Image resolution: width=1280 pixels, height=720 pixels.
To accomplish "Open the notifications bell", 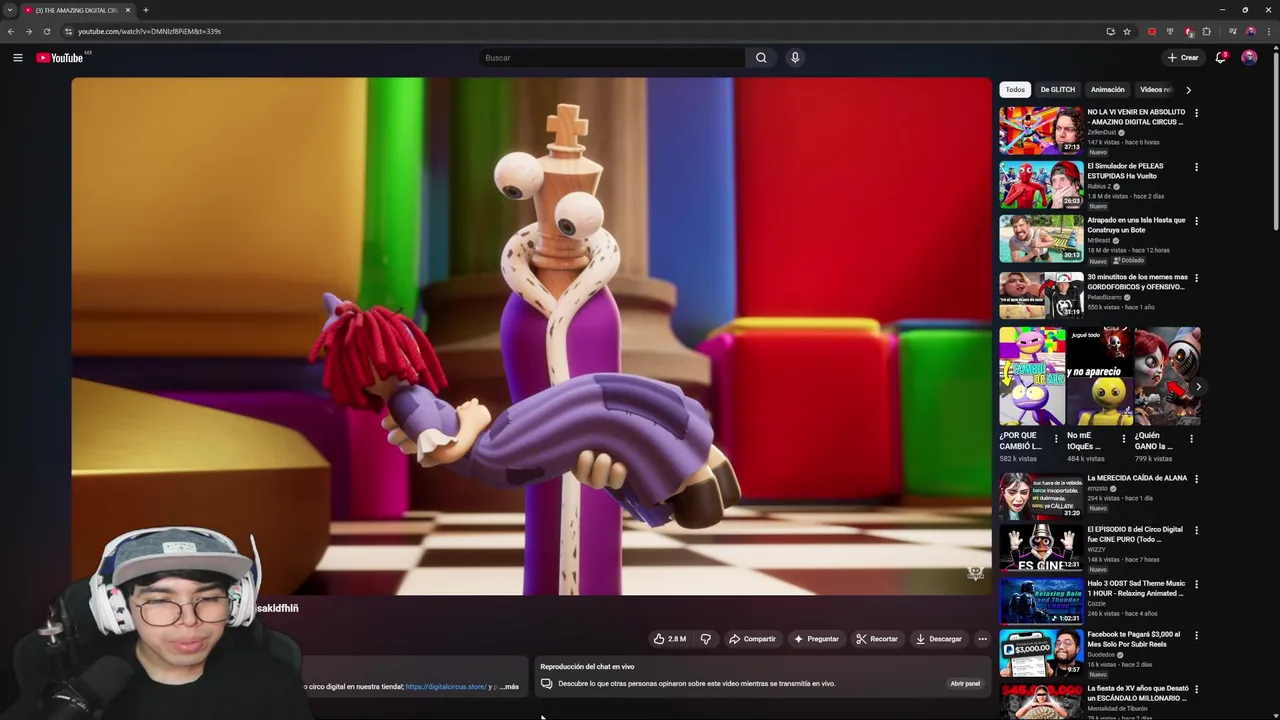I will [x=1220, y=58].
